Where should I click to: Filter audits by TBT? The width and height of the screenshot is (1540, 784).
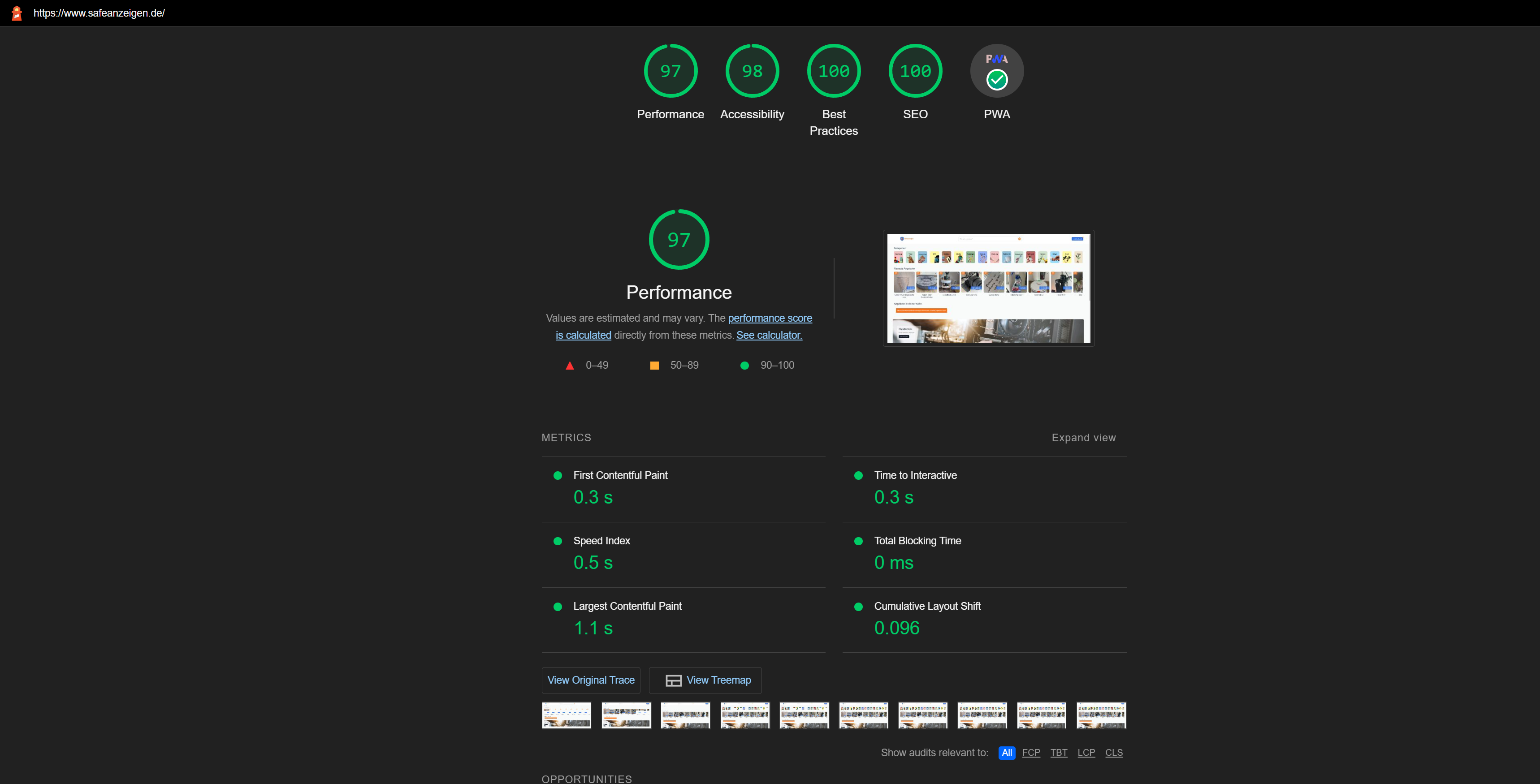(1058, 753)
